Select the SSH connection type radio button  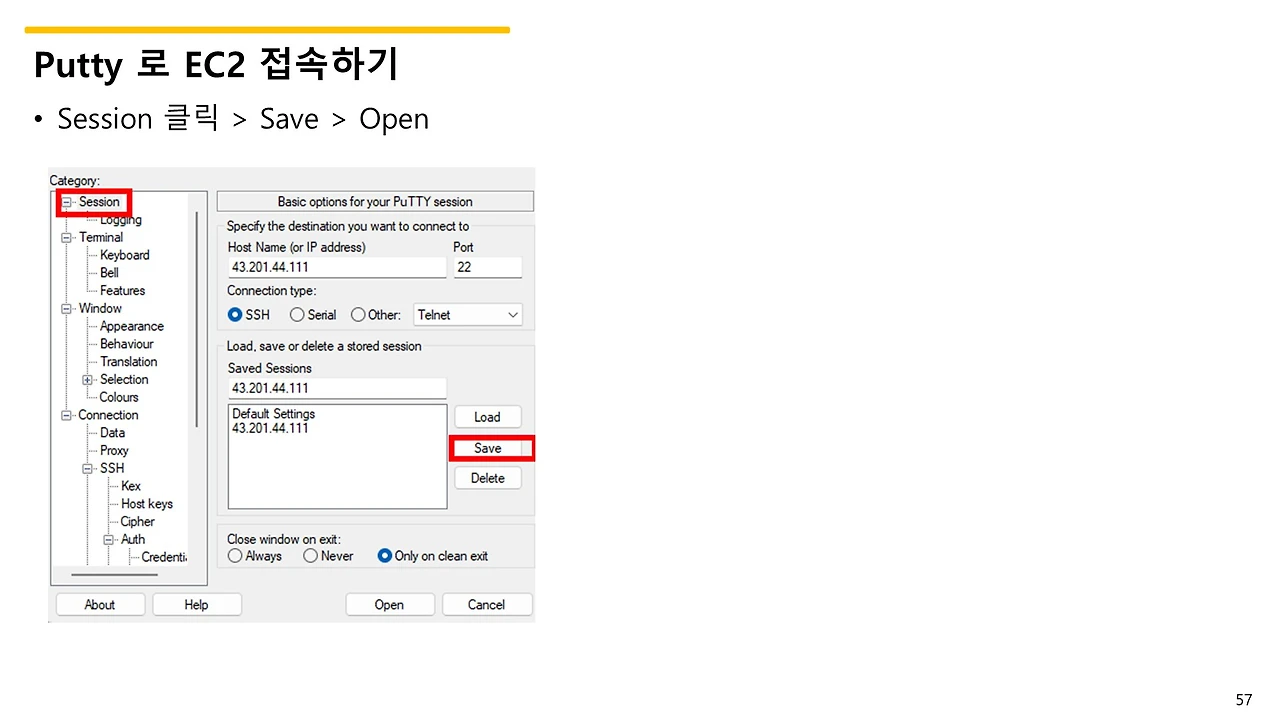click(236, 315)
